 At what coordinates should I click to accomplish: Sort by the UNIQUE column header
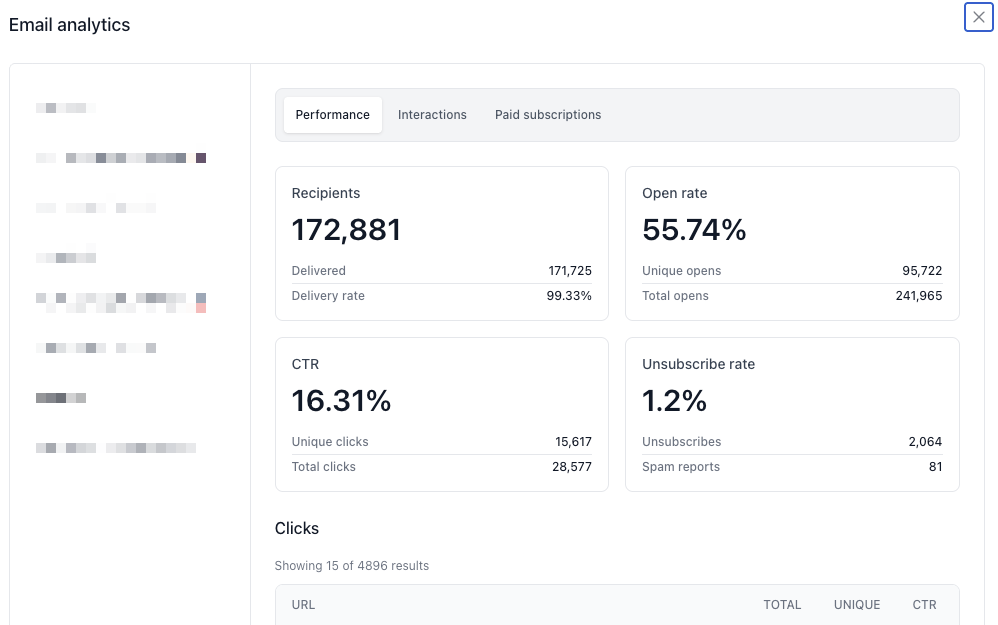pyautogui.click(x=857, y=605)
